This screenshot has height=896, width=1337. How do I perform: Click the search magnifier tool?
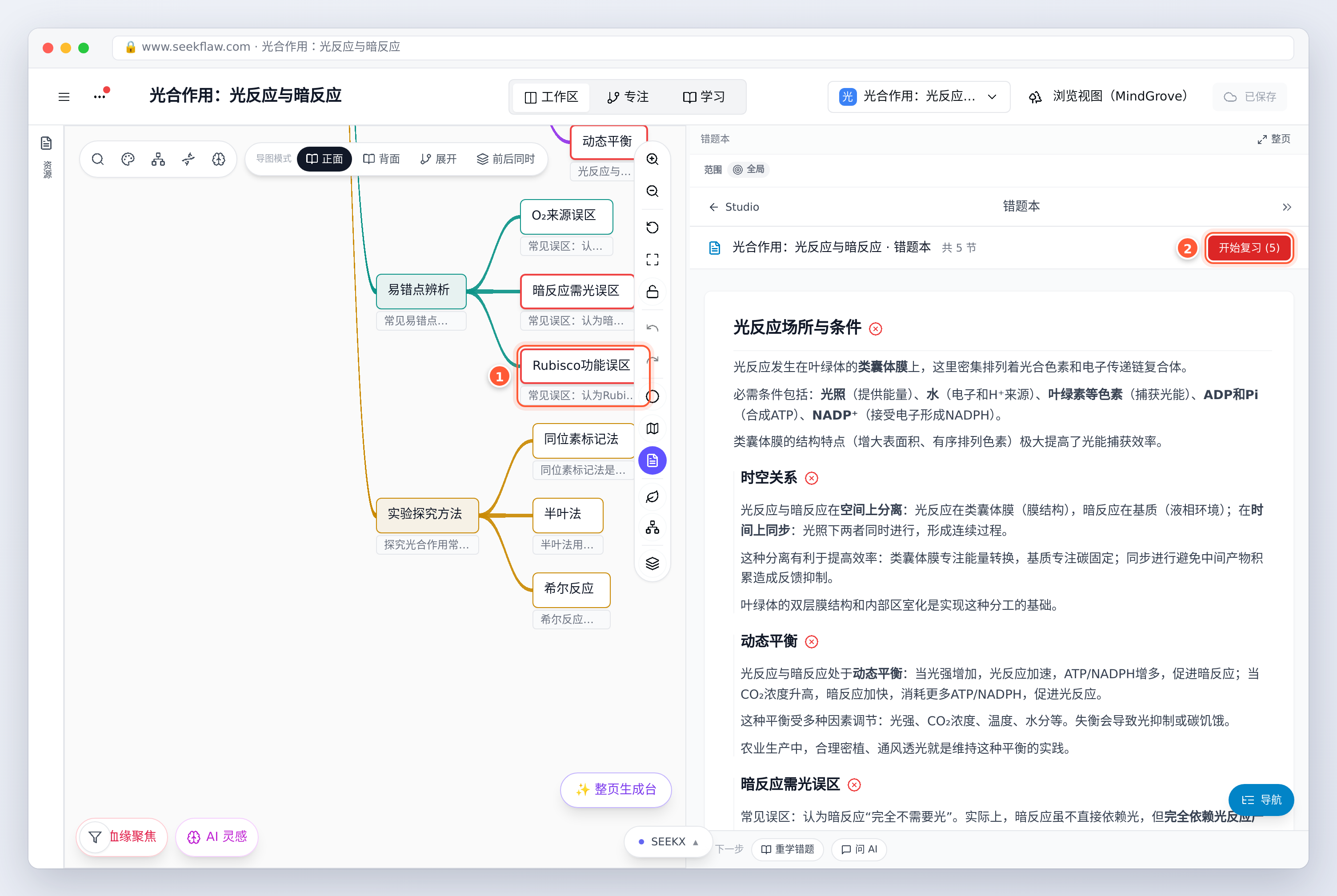[x=98, y=159]
